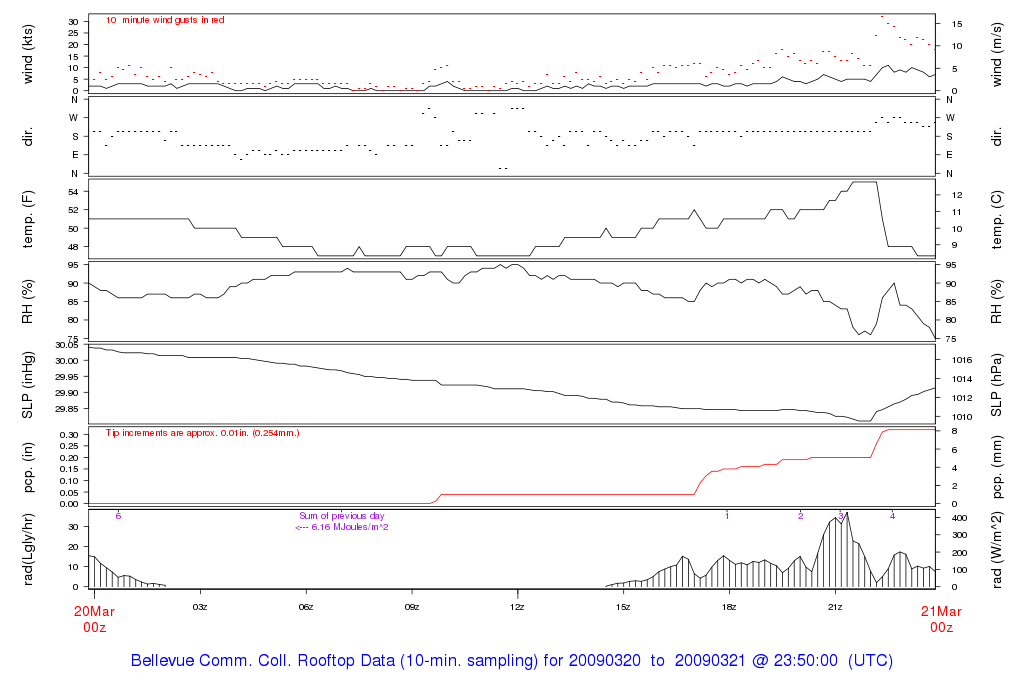Click the '48' Fahrenheit axis value
This screenshot has width=1024, height=700.
73,247
